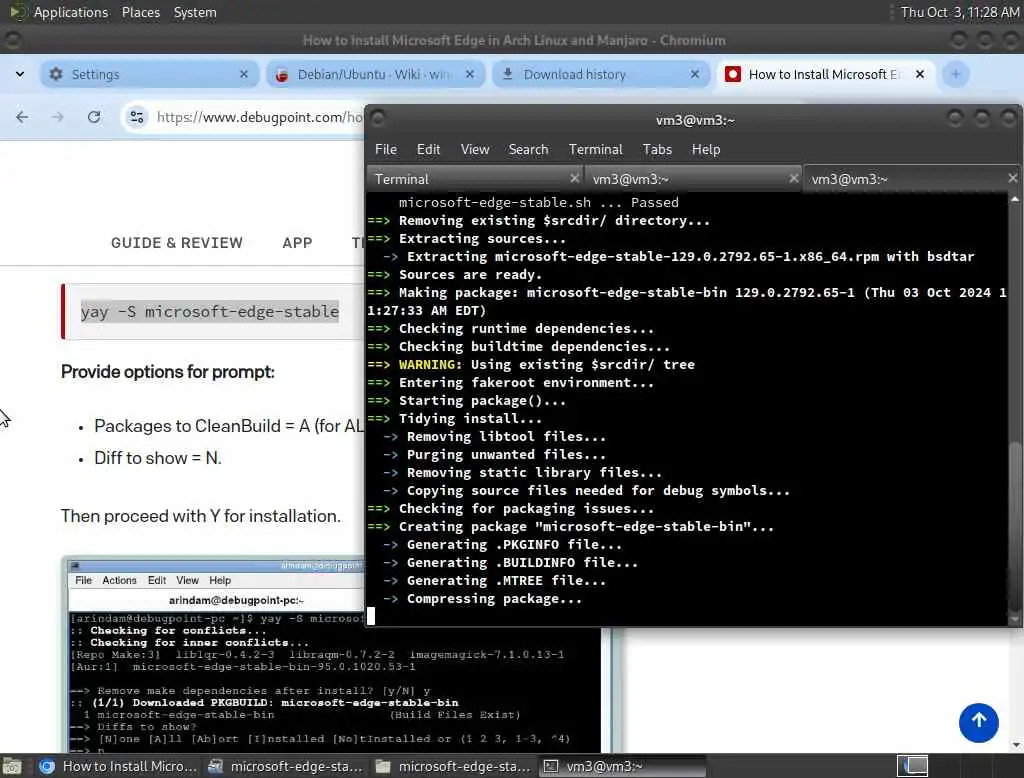This screenshot has height=778, width=1024.
Task: Select the How to Install Microsoft Edge tab
Action: pyautogui.click(x=826, y=74)
